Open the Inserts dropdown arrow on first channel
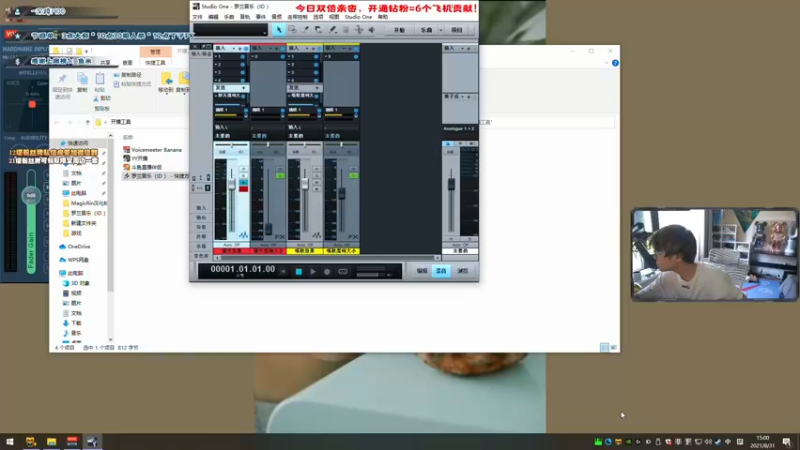 (234, 48)
